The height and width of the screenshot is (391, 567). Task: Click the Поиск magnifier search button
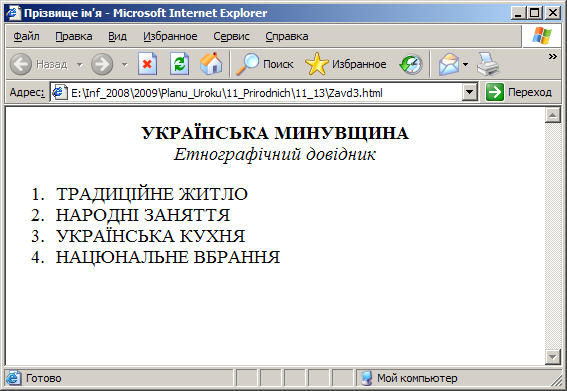(x=264, y=64)
